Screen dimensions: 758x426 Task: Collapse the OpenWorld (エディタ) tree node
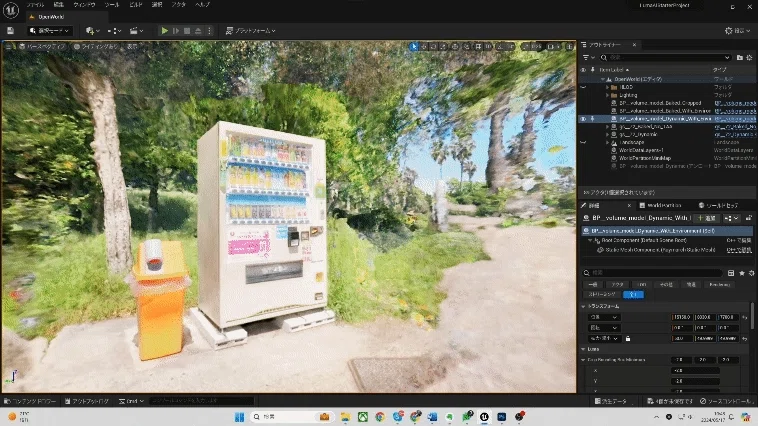[x=603, y=79]
